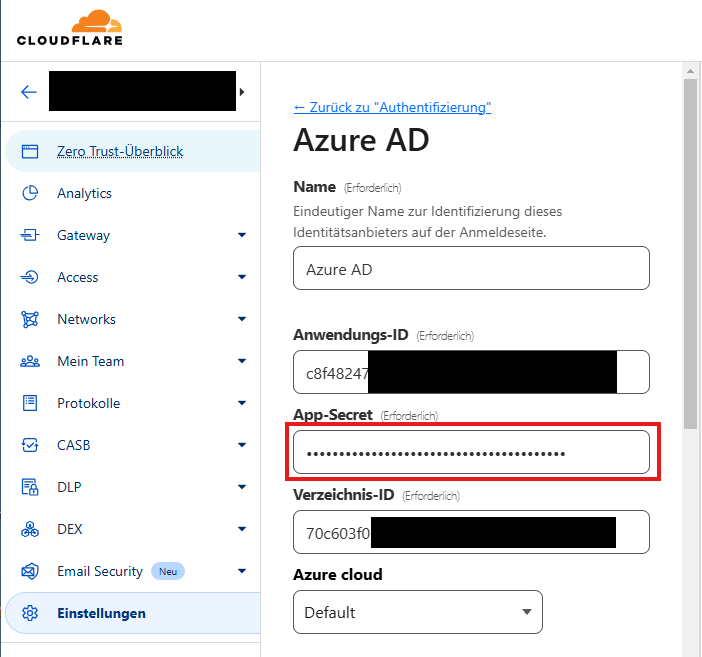Viewport: 702px width, 657px height.
Task: Go back via Zurück zu Authentifizierung link
Action: pos(392,107)
